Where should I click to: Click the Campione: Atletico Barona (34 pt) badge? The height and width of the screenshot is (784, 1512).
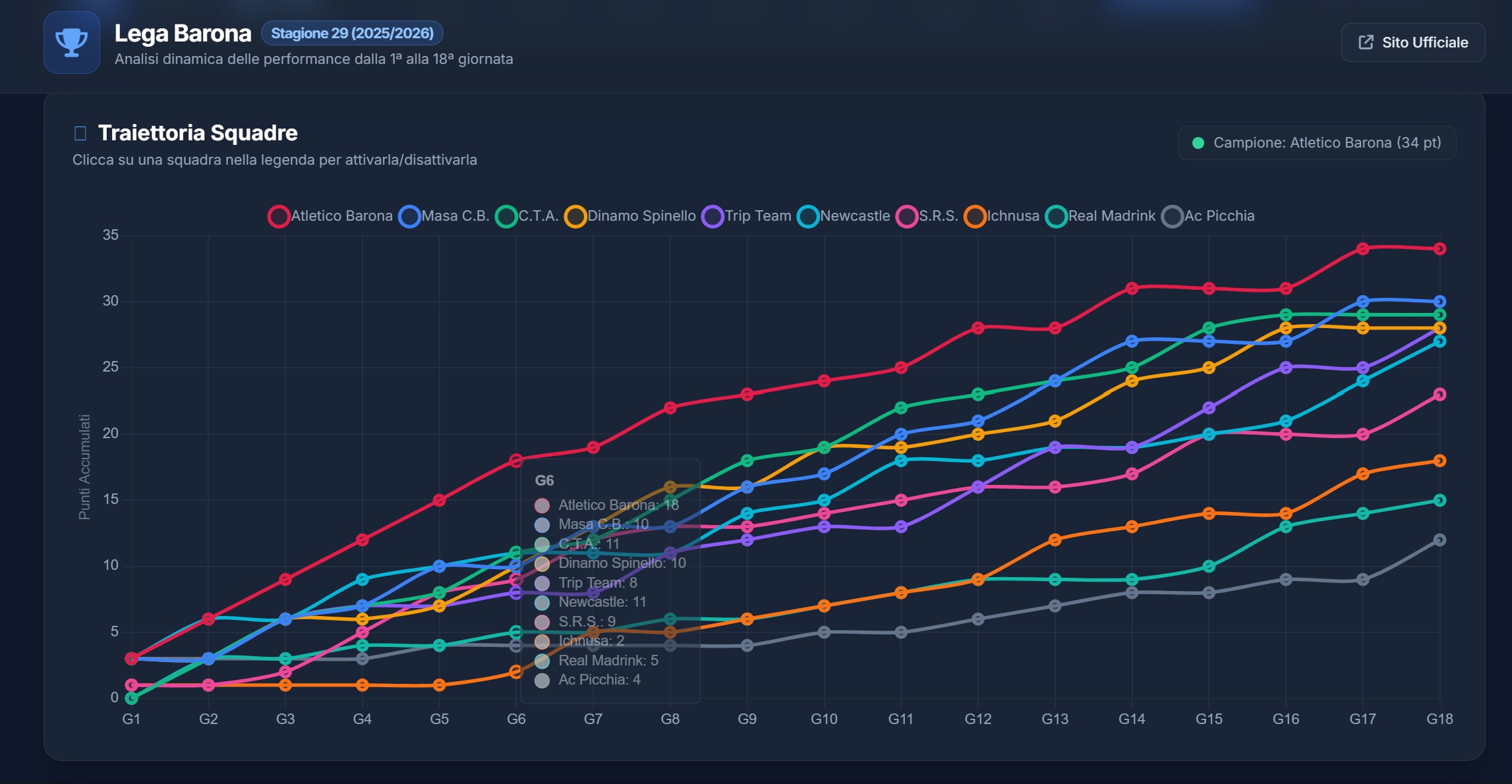[x=1316, y=143]
